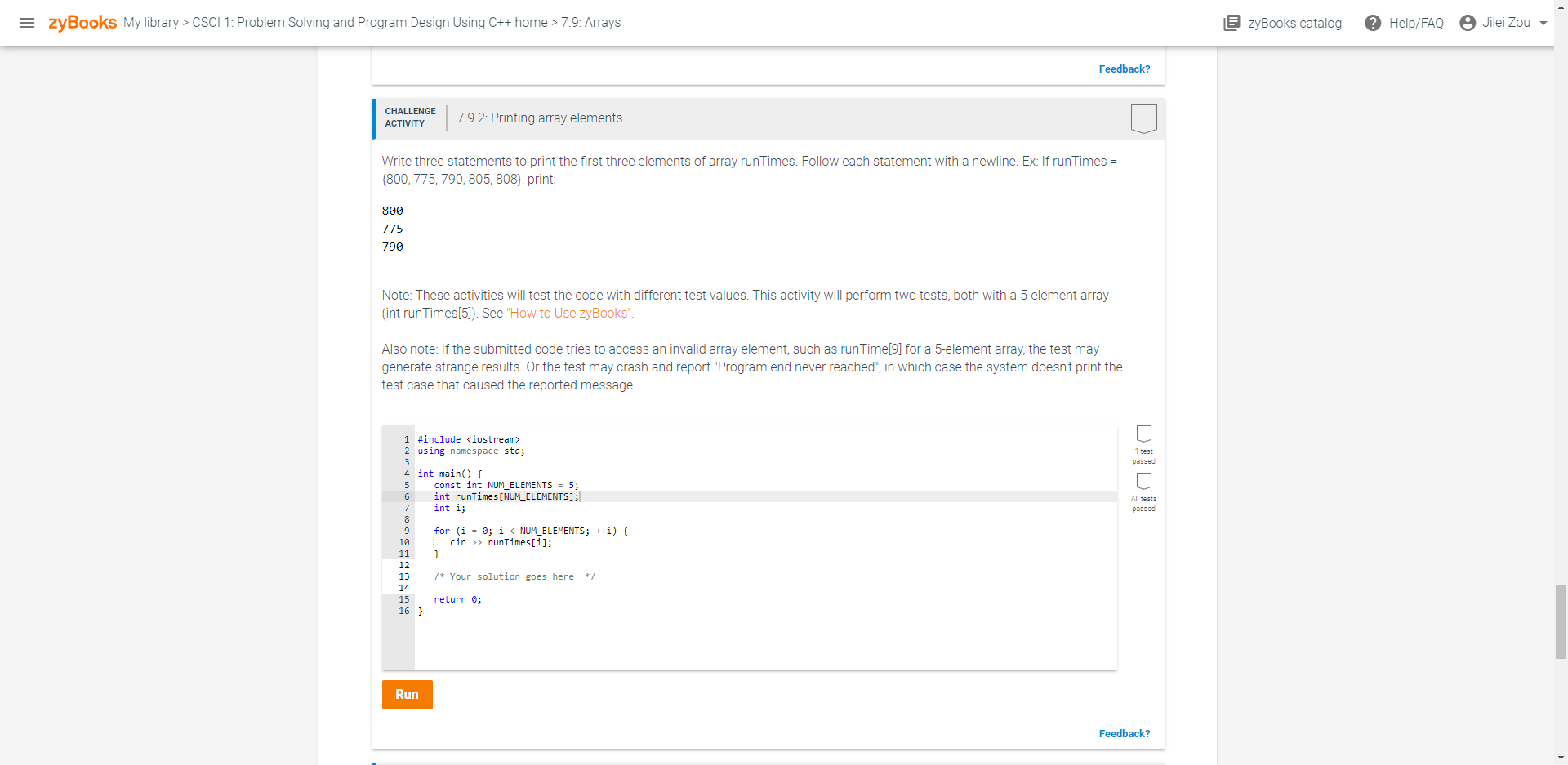The image size is (1568, 765).
Task: Open the zyBooks catalog
Action: (1281, 23)
